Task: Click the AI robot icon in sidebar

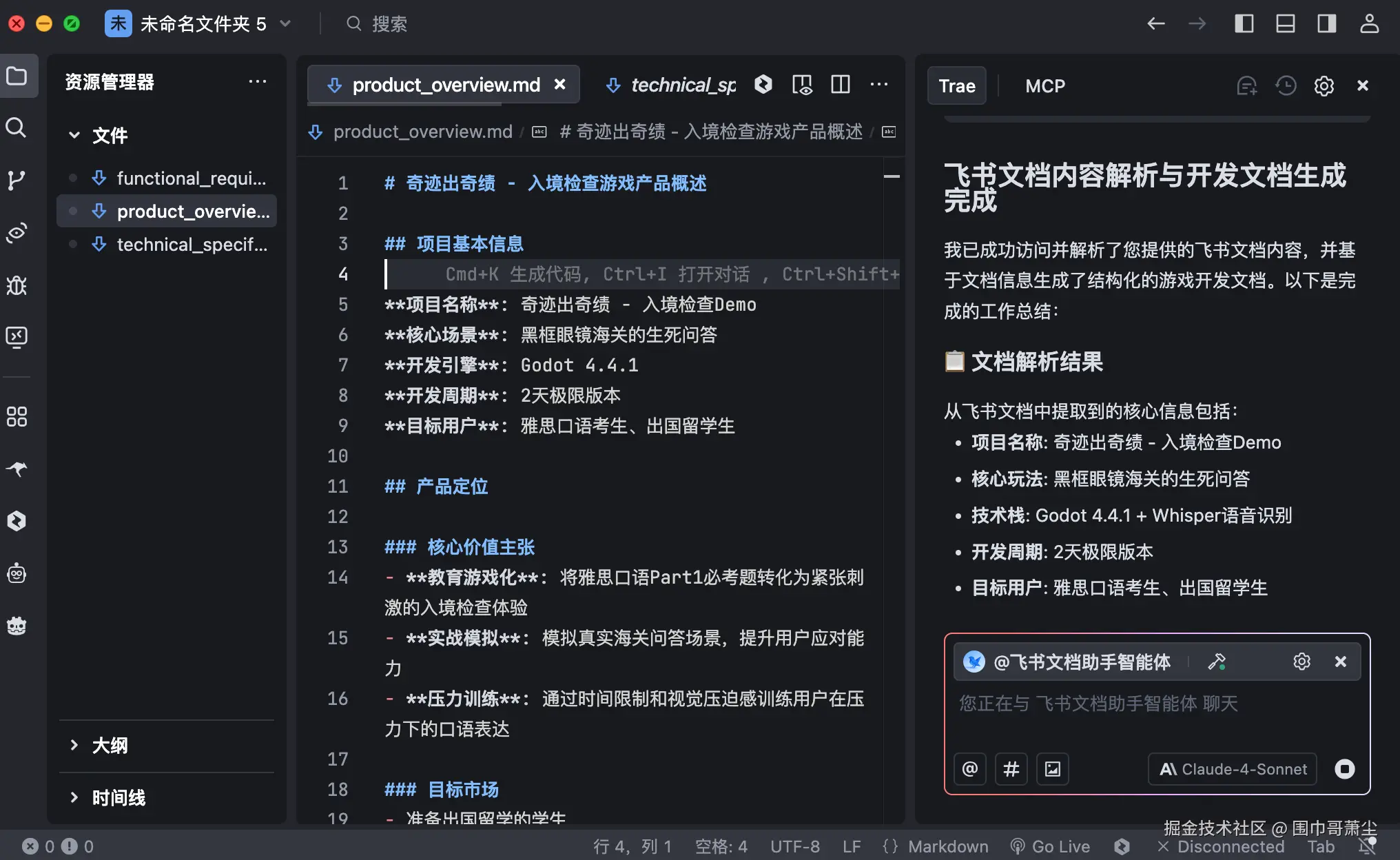Action: pos(17,573)
